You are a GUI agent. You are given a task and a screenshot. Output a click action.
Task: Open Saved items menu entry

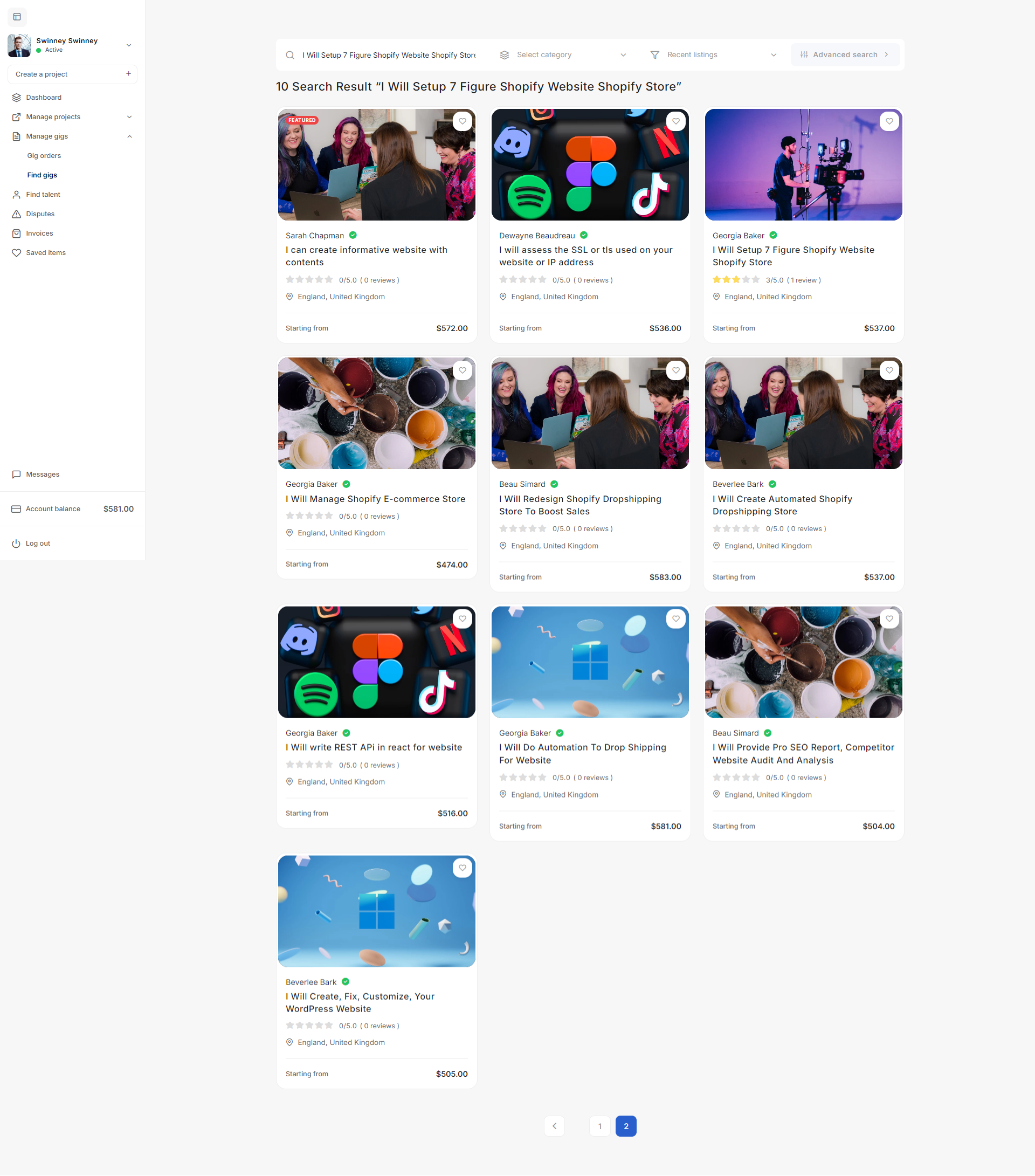(45, 252)
